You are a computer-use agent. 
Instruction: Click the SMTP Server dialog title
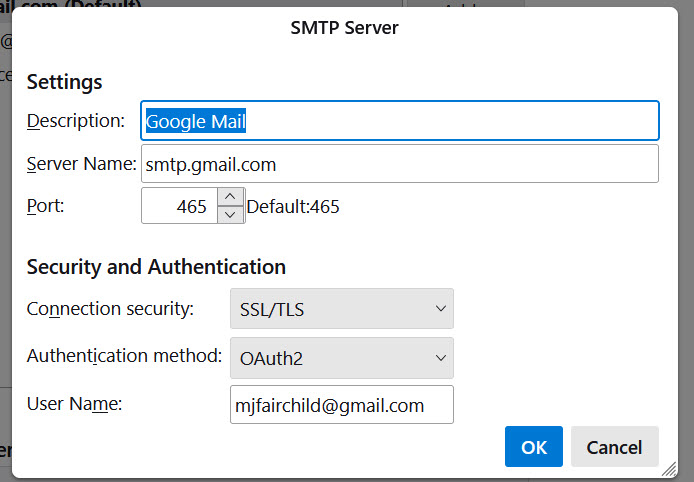coord(343,28)
